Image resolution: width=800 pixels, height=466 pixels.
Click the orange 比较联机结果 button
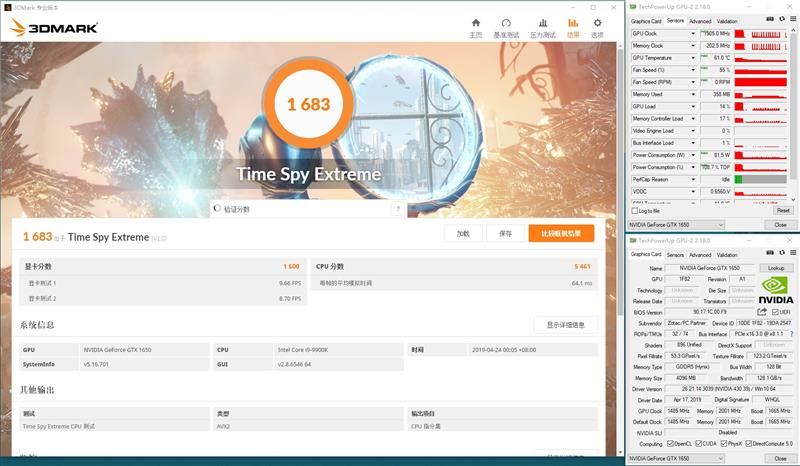tap(561, 233)
